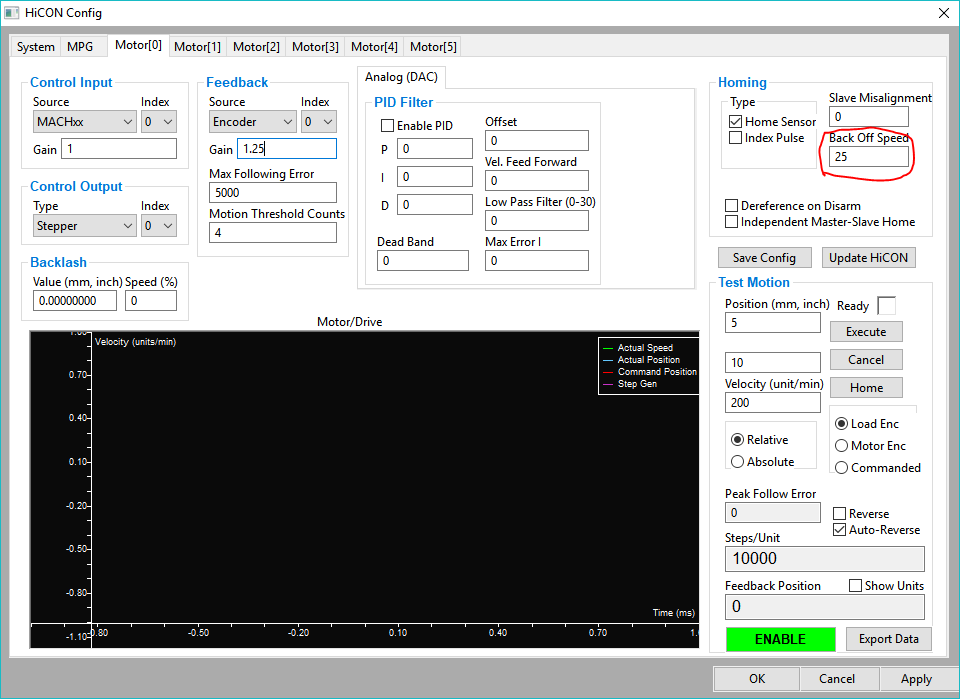Click the Steps/Unit input field
This screenshot has width=960, height=699.
click(824, 559)
